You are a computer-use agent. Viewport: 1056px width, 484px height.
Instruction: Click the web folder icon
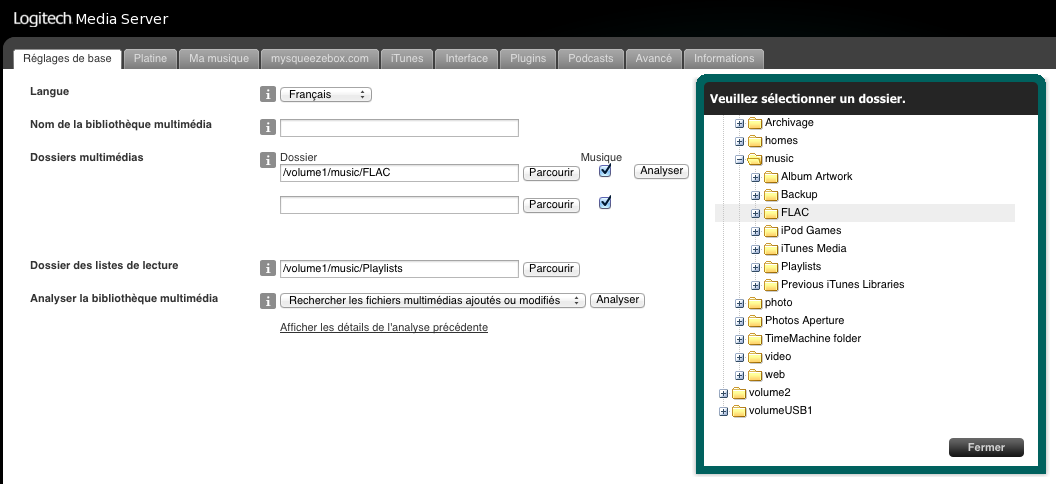[754, 375]
